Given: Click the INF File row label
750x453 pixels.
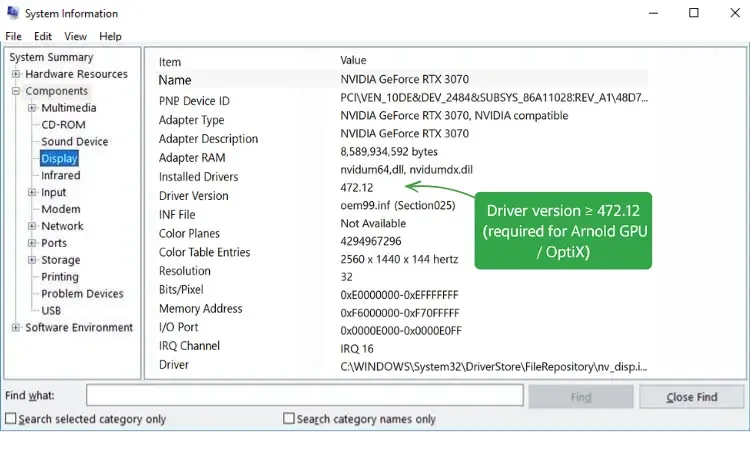Looking at the screenshot, I should point(177,215).
